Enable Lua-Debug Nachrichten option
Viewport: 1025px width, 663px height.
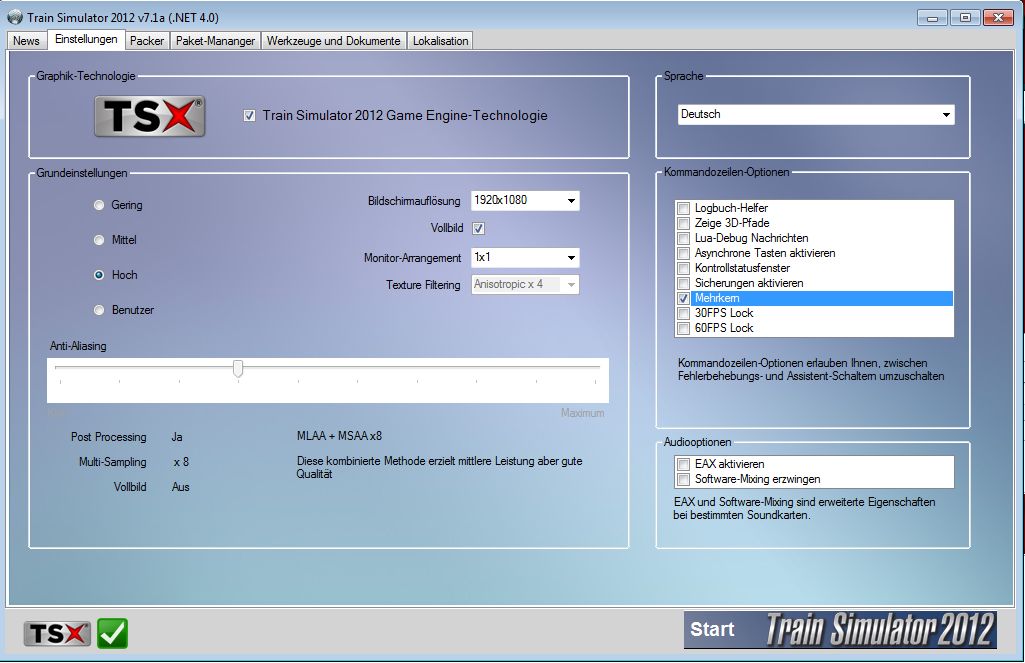(x=683, y=239)
